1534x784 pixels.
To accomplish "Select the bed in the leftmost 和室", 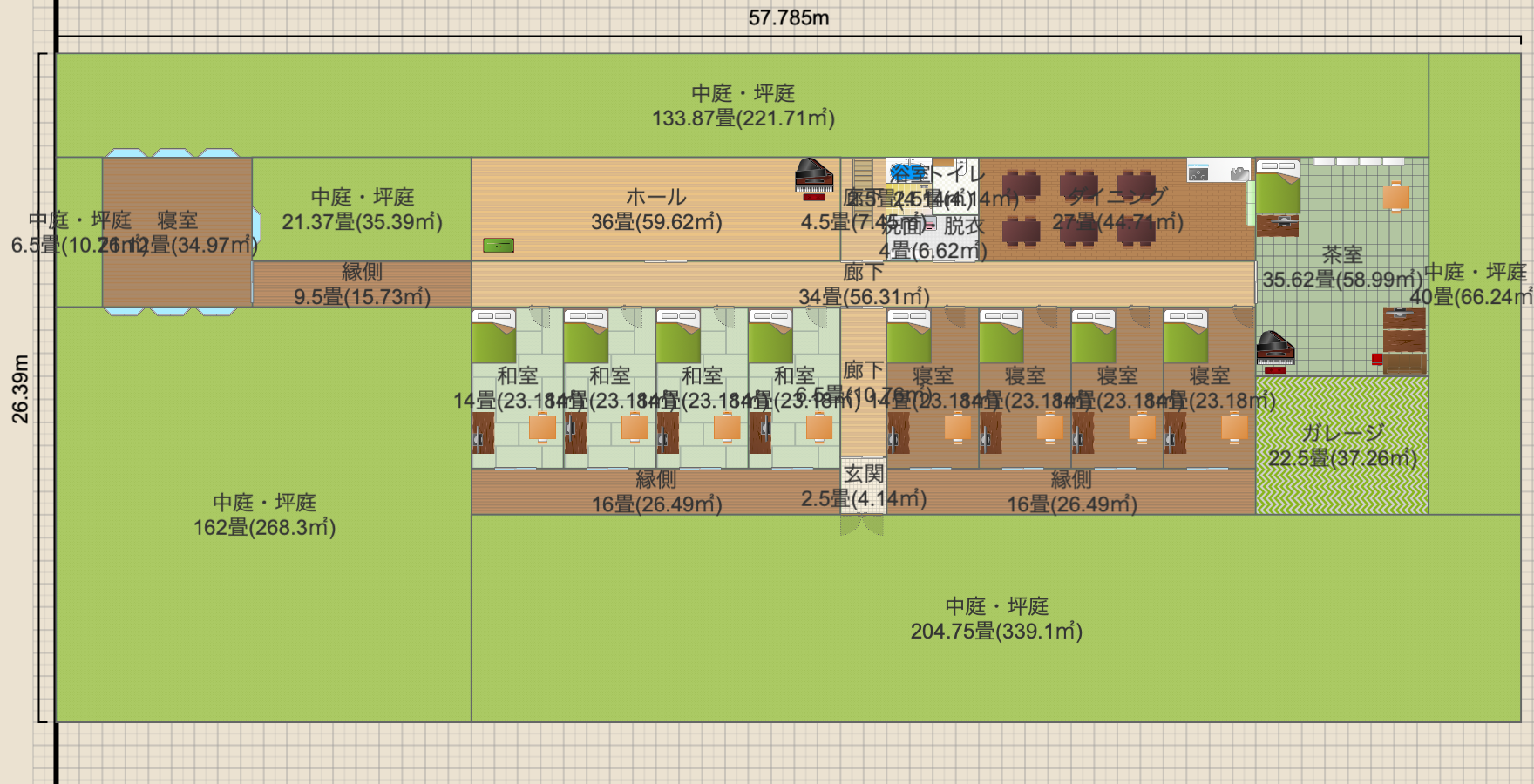I will 493,336.
